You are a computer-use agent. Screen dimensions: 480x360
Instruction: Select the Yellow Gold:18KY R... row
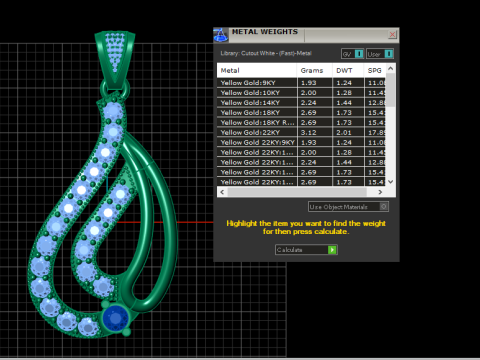pos(301,123)
